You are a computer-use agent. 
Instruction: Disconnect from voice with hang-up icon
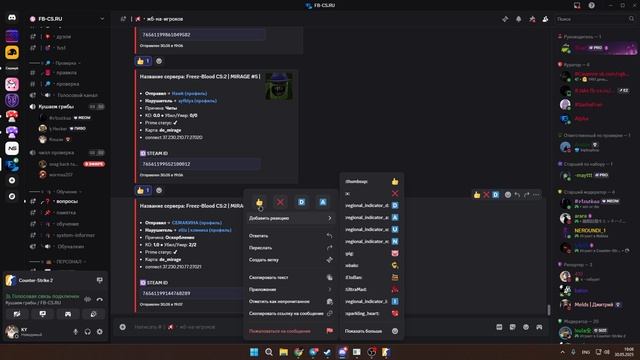pyautogui.click(x=100, y=299)
